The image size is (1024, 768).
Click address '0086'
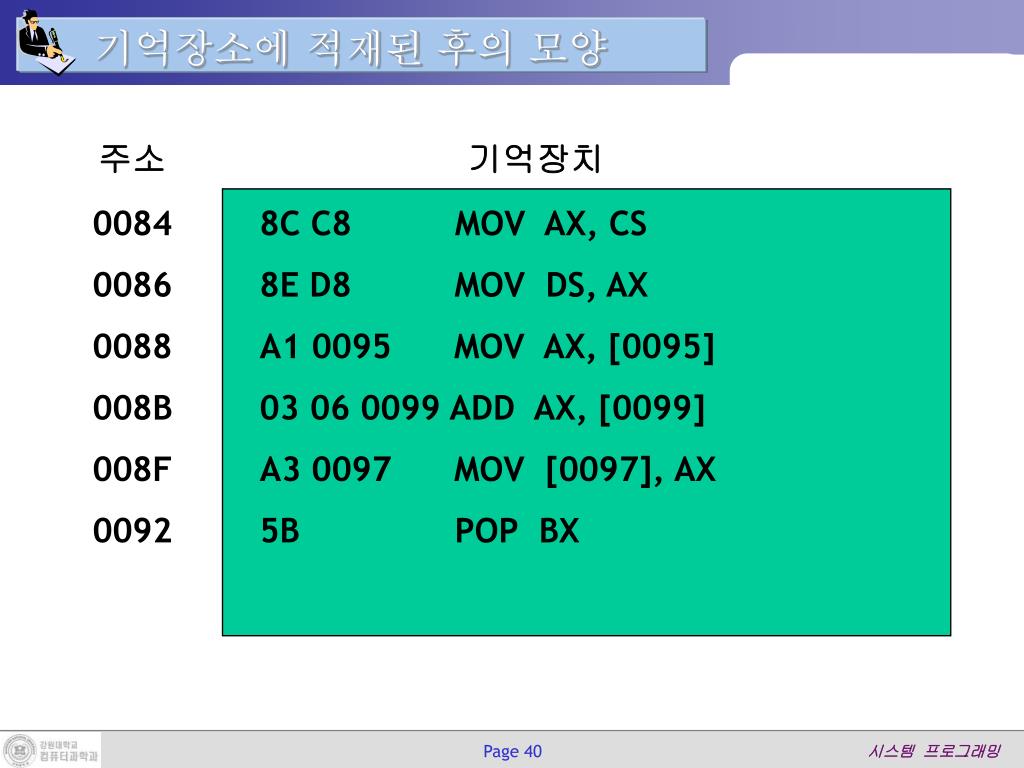point(132,285)
